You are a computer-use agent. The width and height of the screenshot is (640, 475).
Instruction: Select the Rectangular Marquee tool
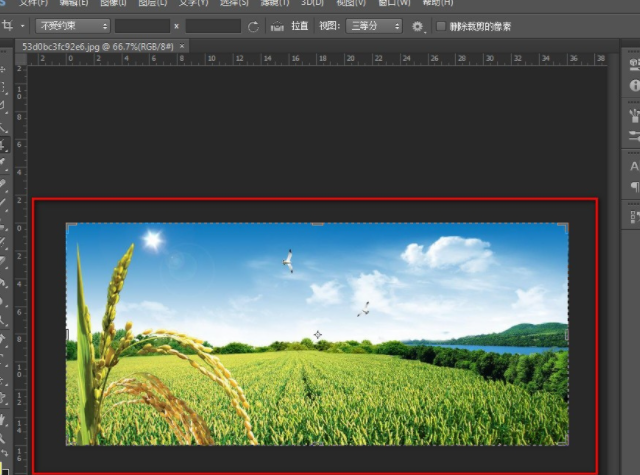coord(3,87)
